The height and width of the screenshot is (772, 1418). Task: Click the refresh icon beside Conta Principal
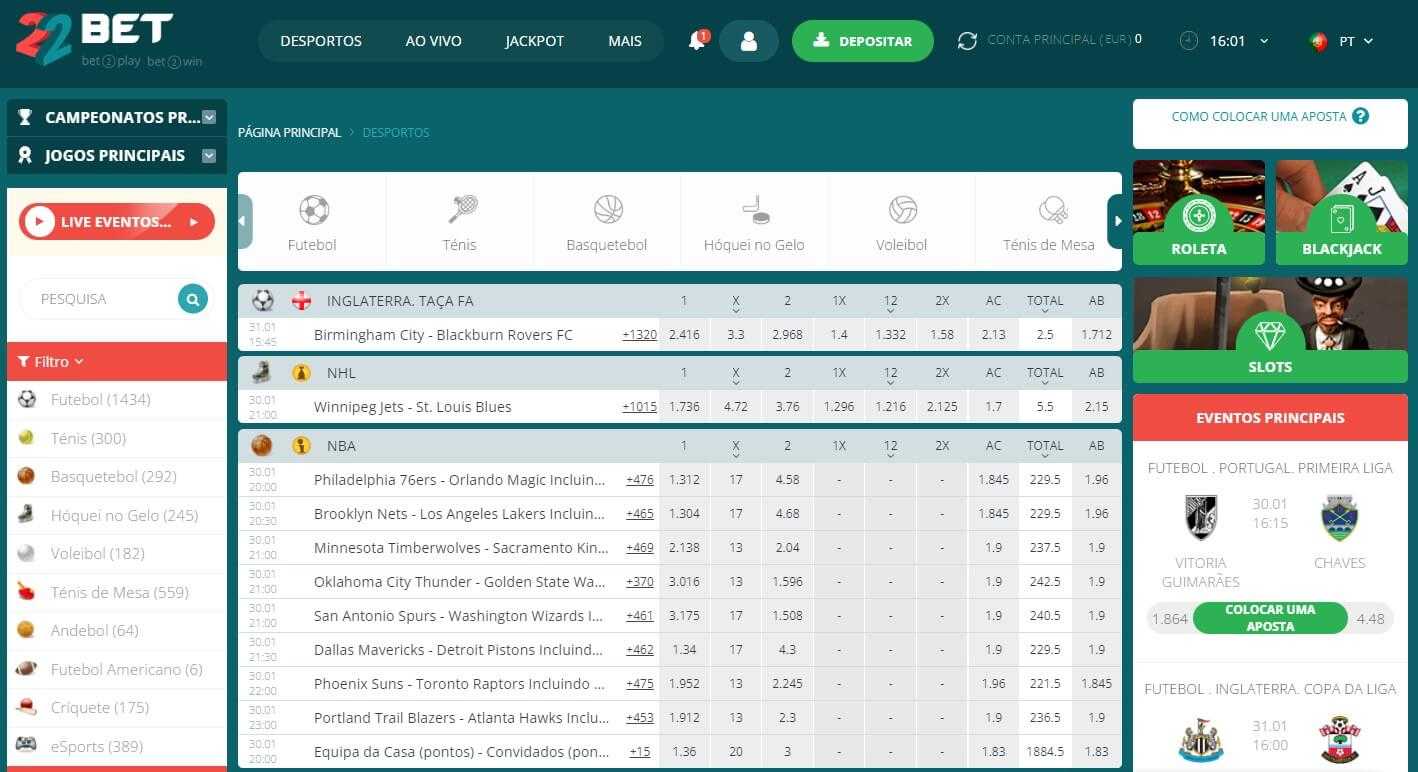click(966, 41)
